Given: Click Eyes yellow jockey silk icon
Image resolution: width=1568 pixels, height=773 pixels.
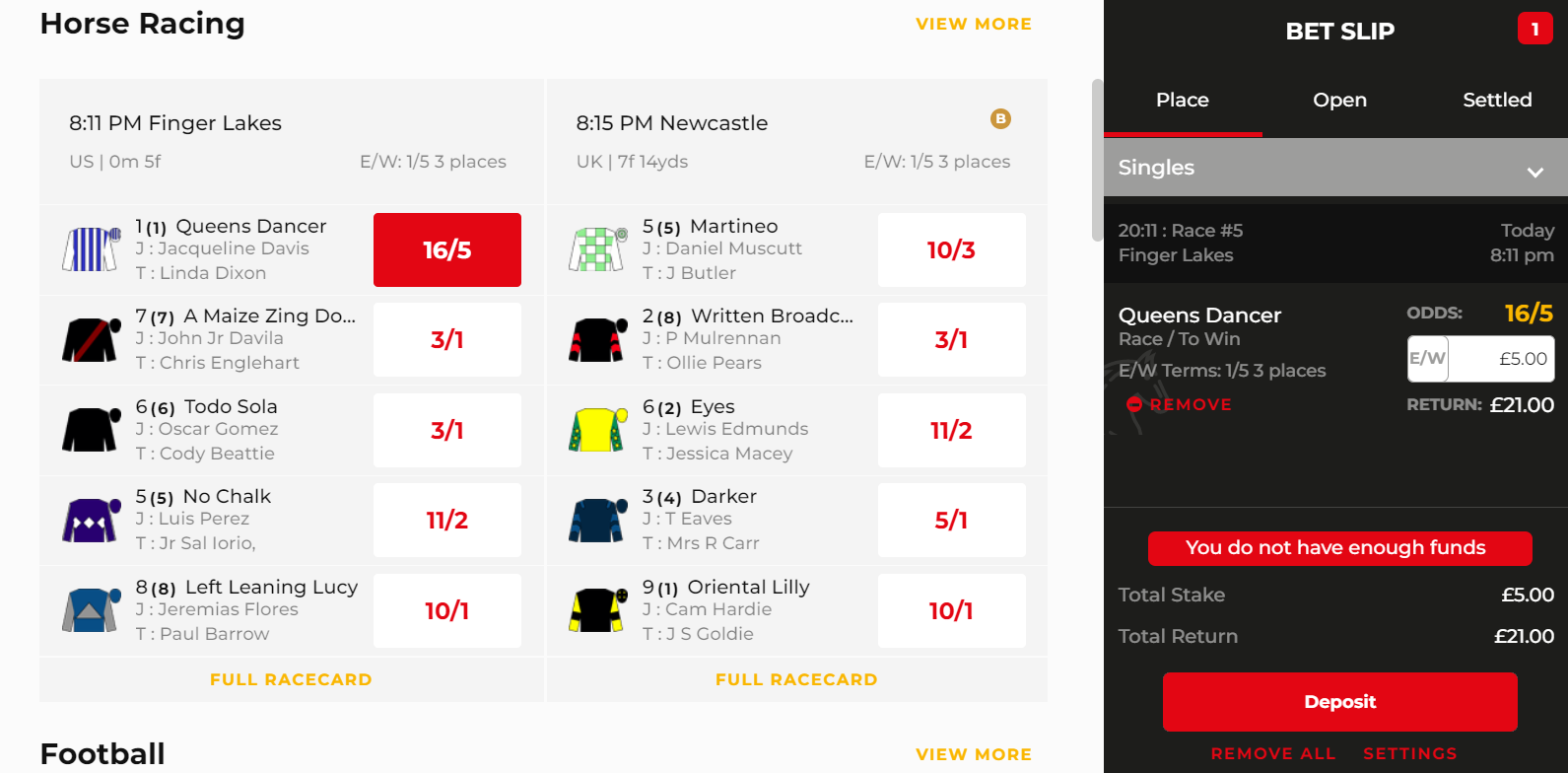Looking at the screenshot, I should coord(598,430).
